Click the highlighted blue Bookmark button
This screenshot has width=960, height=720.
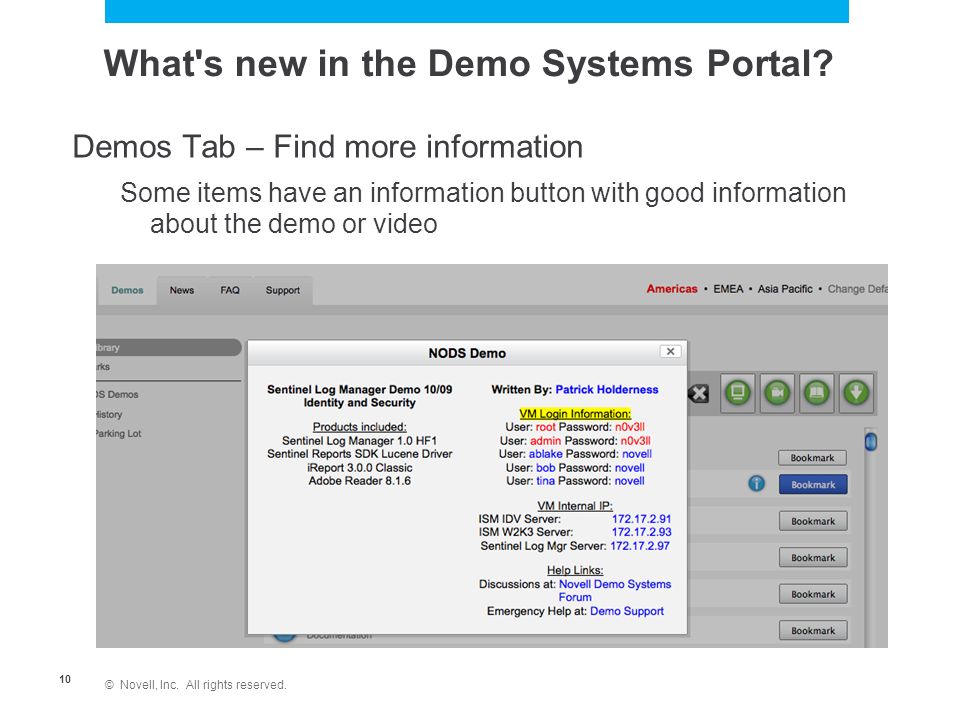813,484
